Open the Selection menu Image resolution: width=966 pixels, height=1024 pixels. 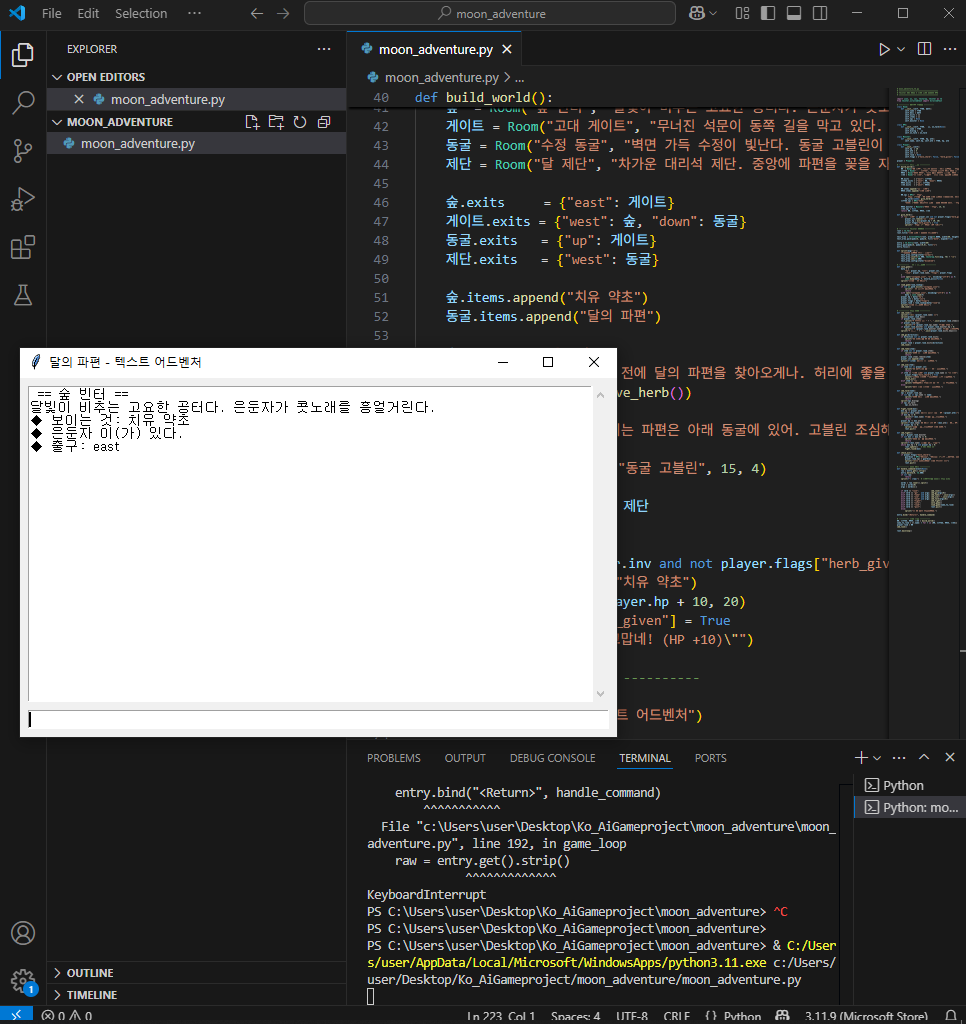141,13
